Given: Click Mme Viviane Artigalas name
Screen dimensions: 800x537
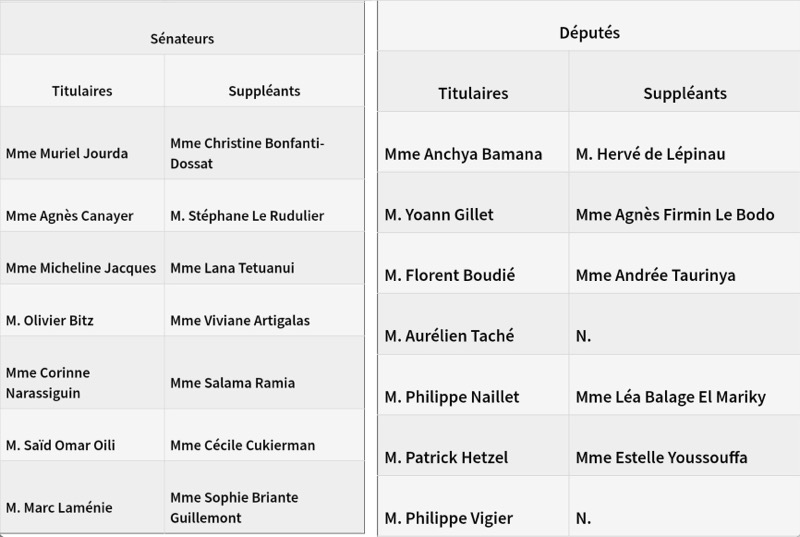Looking at the screenshot, I should tap(240, 321).
